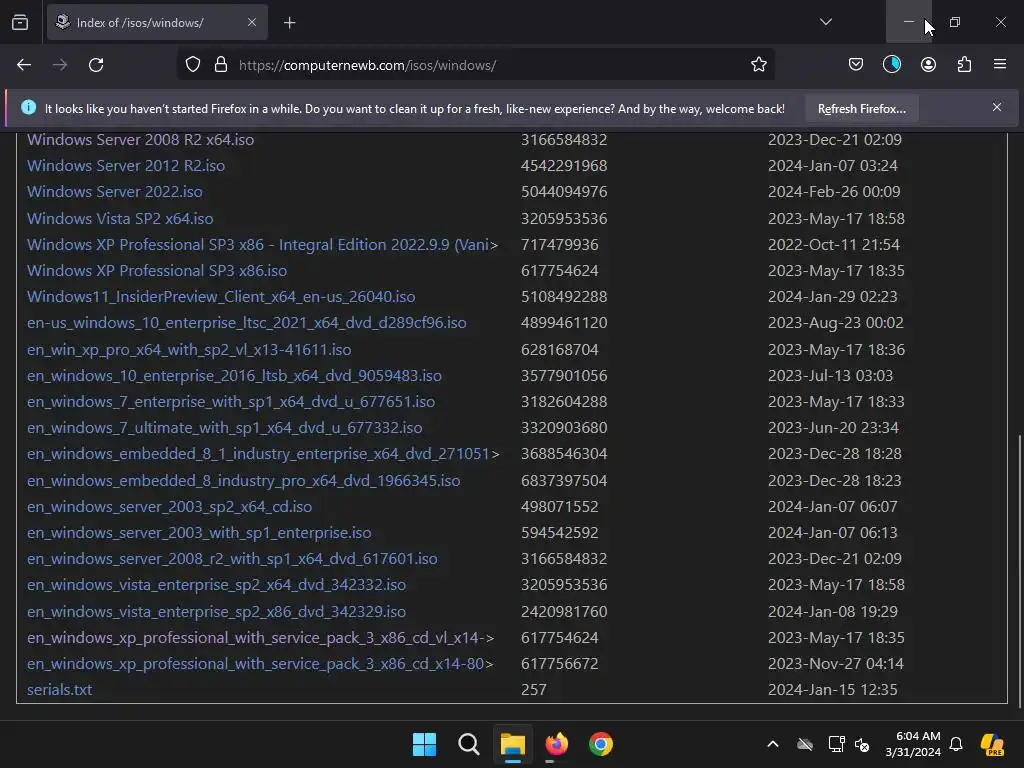Viewport: 1024px width, 768px height.
Task: Click the size value 257 for serials.txt
Action: pos(534,690)
